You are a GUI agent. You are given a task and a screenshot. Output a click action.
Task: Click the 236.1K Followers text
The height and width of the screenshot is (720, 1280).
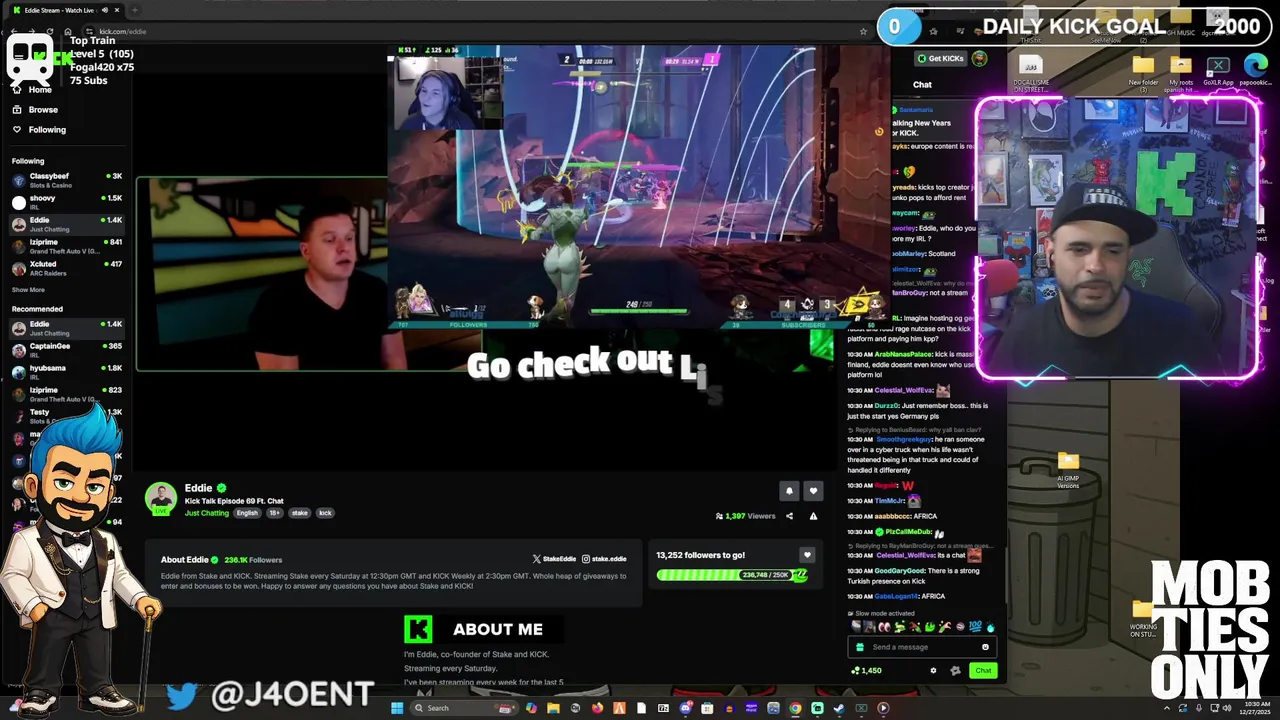tap(253, 560)
